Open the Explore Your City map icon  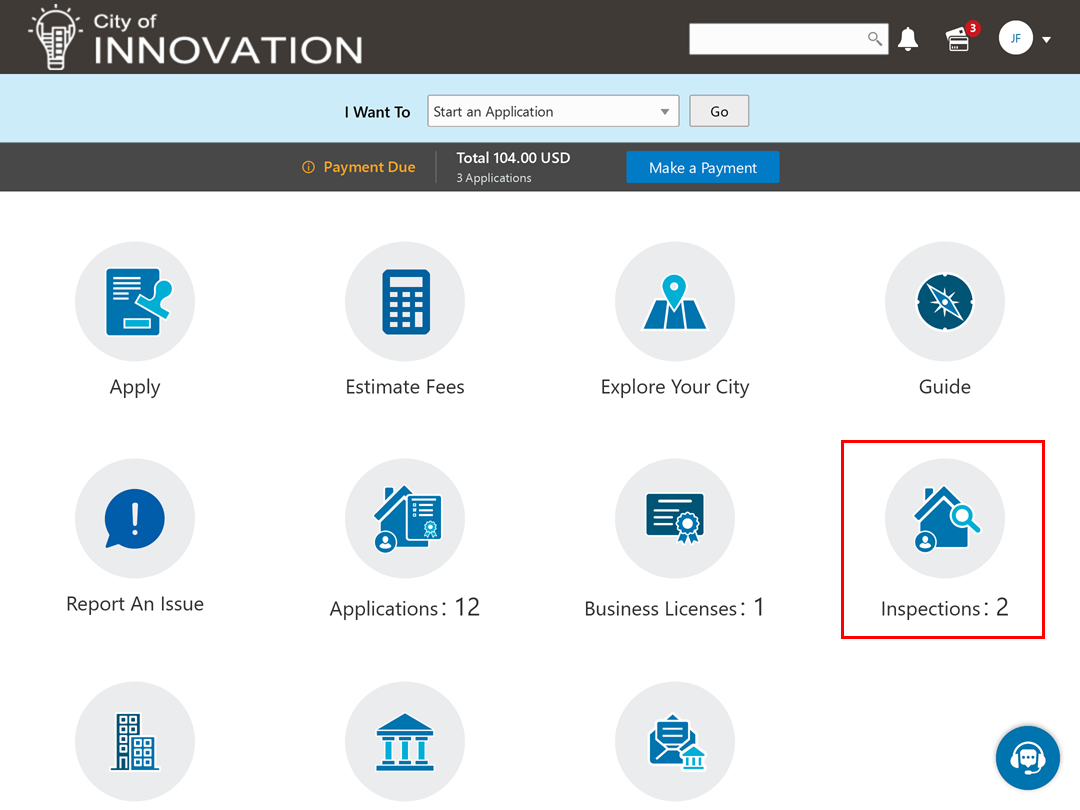coord(675,302)
